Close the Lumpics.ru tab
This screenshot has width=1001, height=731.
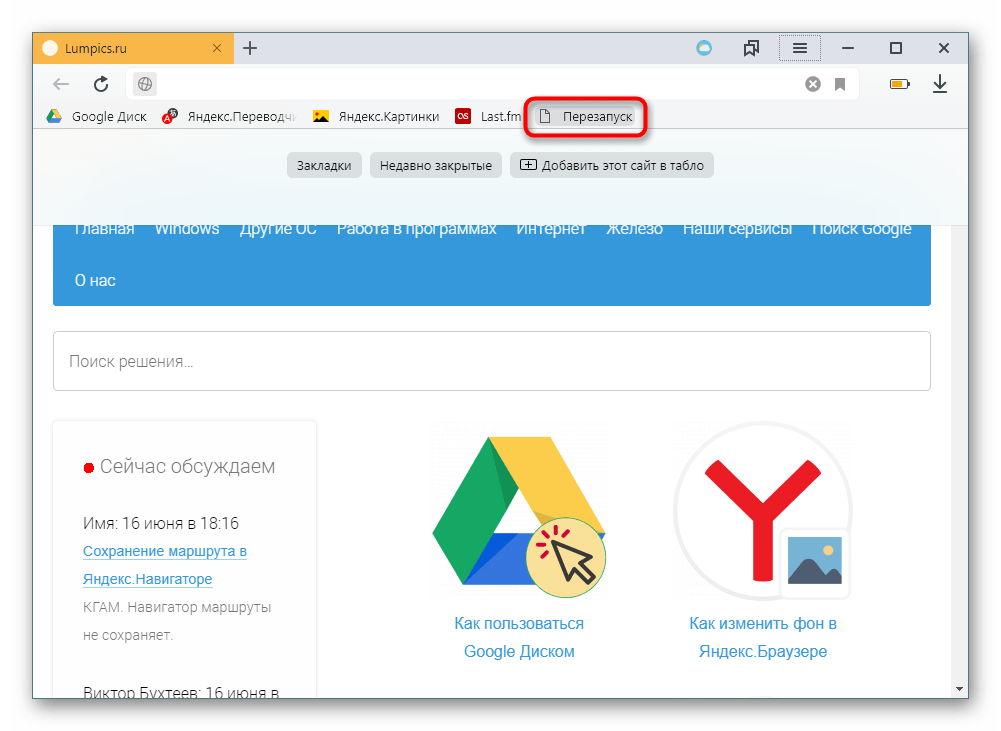(x=218, y=48)
